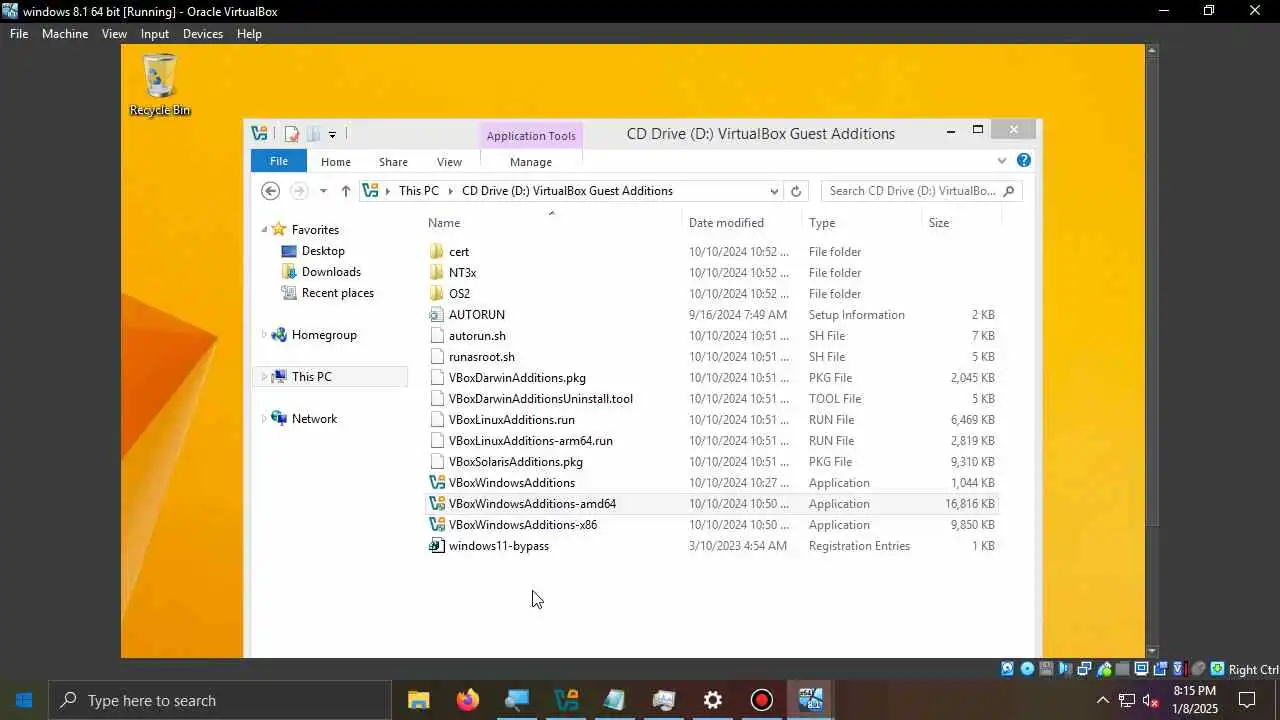Switch to the Home ribbon tab

336,162
